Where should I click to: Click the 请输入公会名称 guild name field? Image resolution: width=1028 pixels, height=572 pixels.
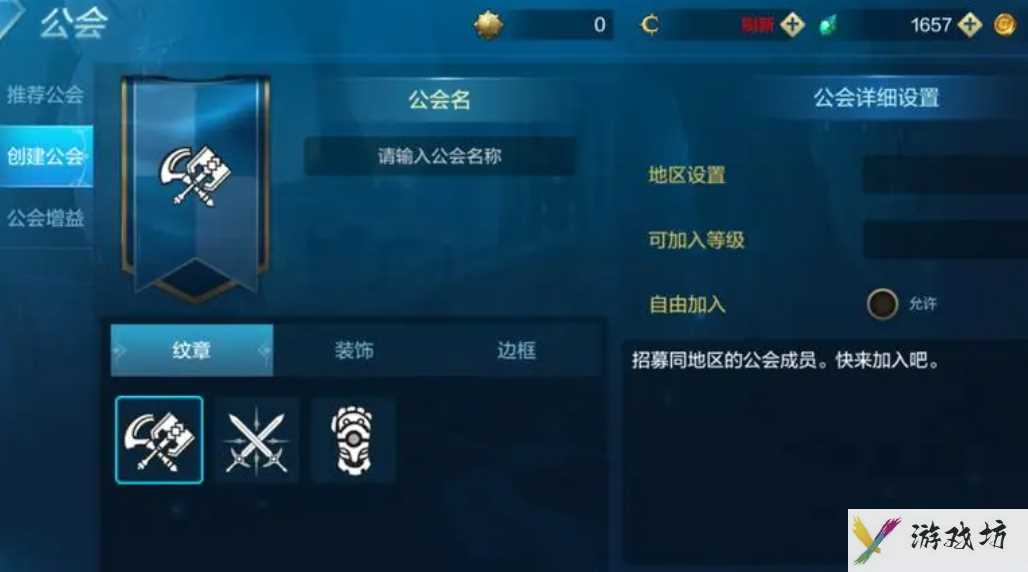click(x=440, y=156)
